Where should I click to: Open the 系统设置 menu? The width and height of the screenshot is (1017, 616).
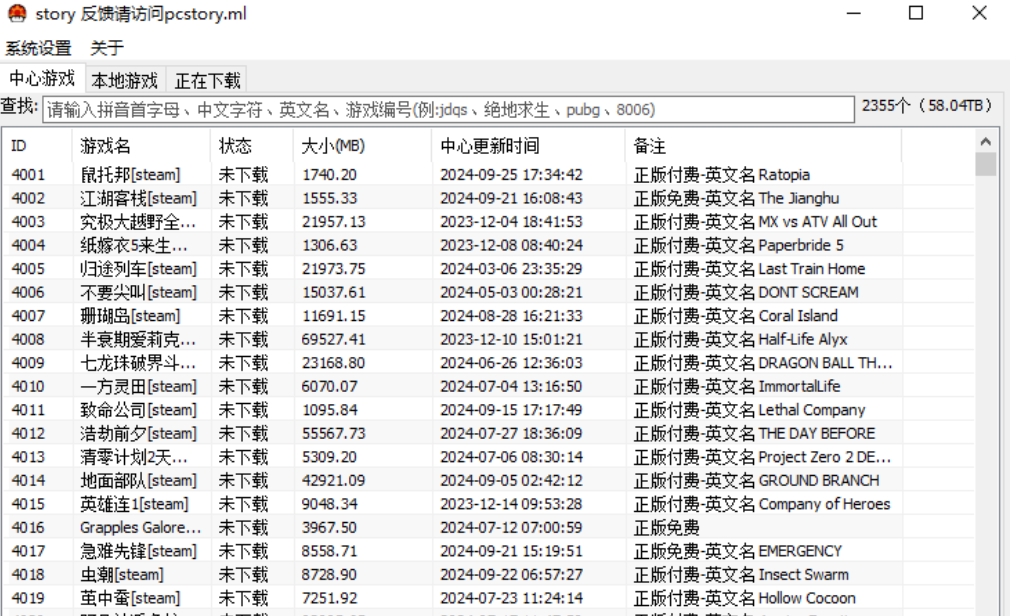(38, 48)
